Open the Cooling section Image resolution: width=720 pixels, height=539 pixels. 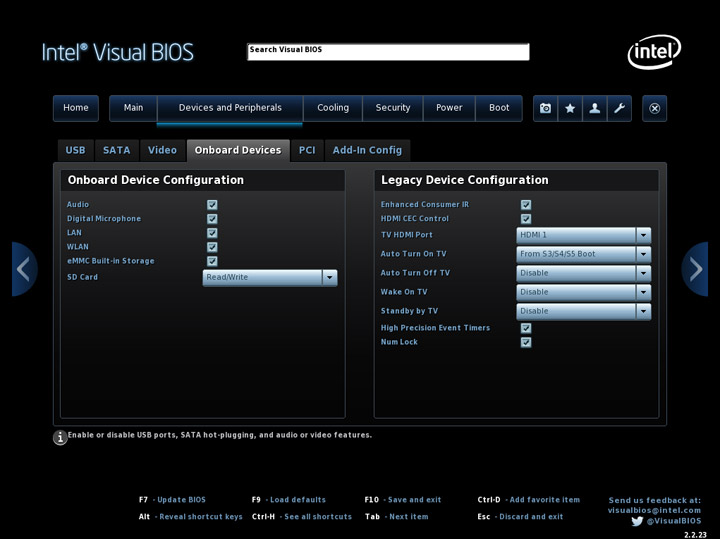(x=333, y=108)
